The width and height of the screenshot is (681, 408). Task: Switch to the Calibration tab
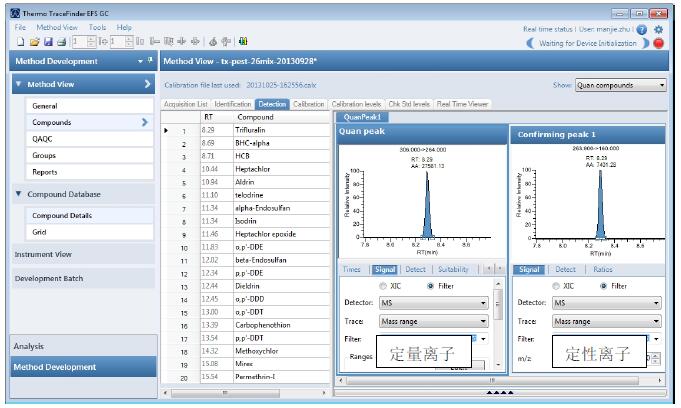[x=308, y=104]
